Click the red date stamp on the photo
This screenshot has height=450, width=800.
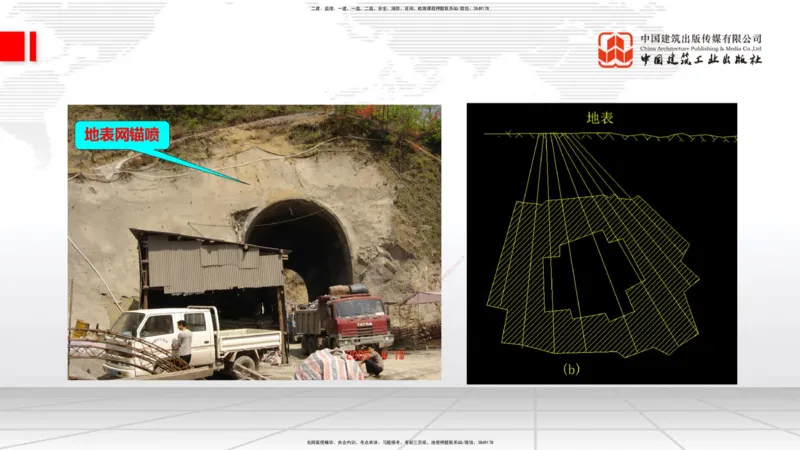(x=376, y=355)
